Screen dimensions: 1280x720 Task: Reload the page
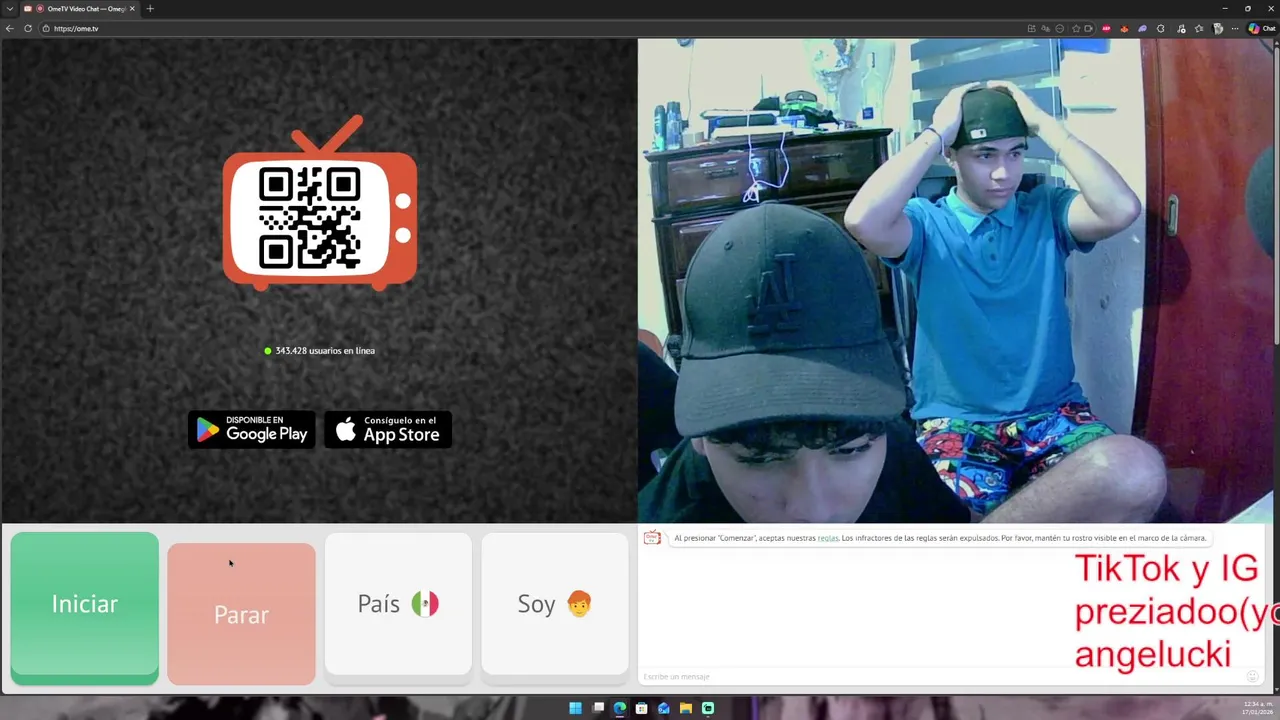click(27, 29)
